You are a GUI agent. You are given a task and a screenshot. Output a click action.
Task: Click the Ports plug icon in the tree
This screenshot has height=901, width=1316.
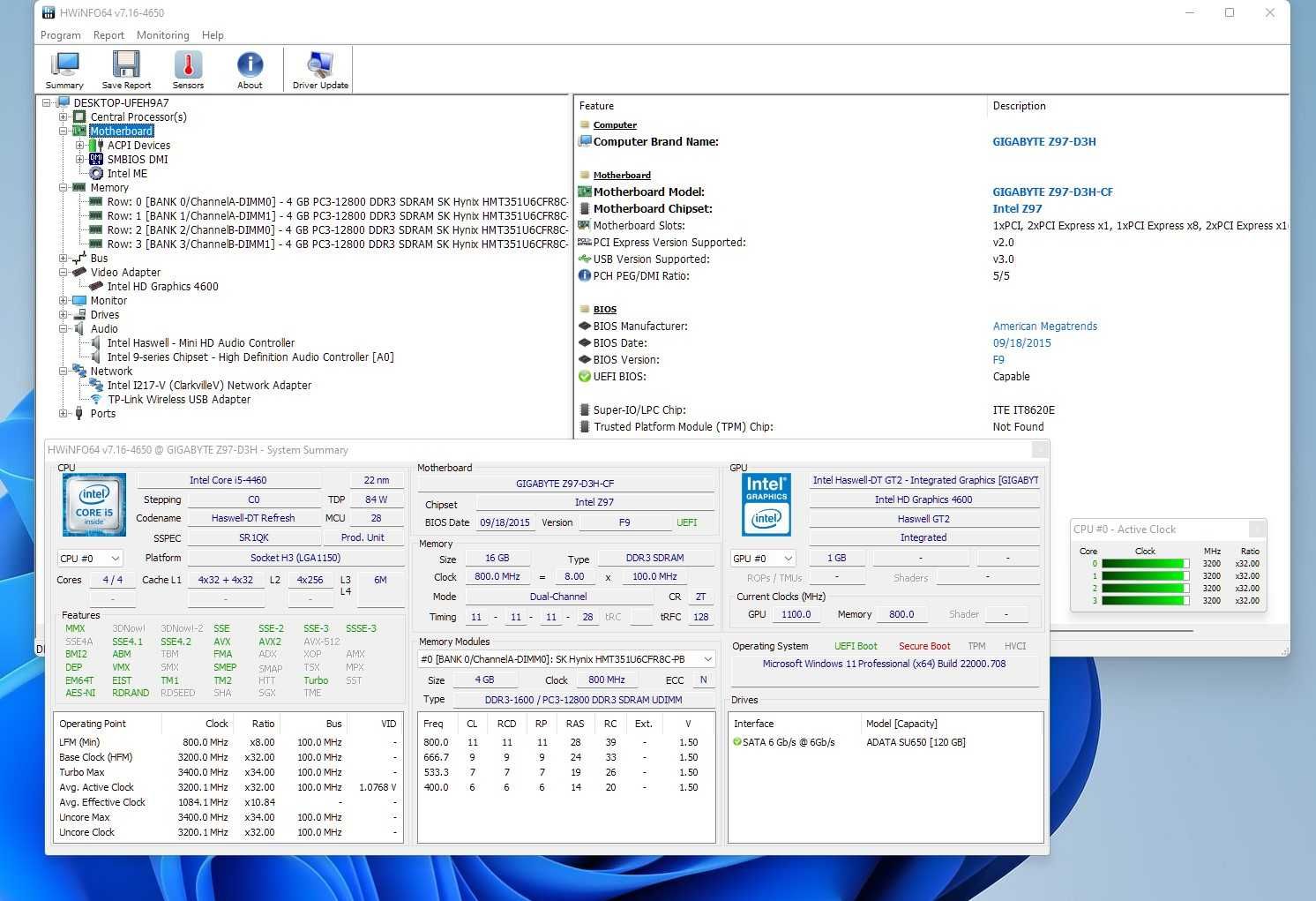coord(79,414)
